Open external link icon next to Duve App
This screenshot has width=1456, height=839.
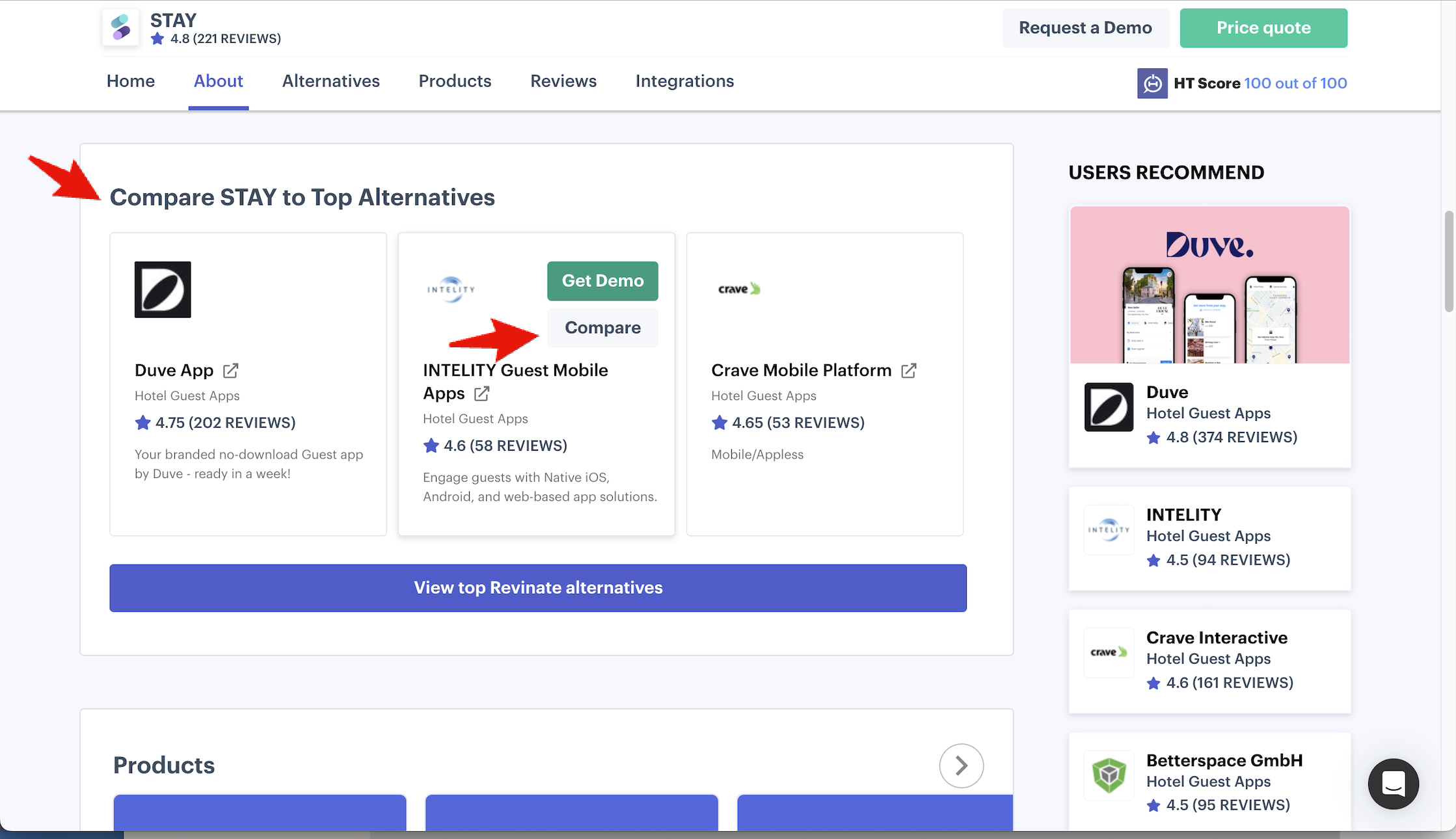230,371
